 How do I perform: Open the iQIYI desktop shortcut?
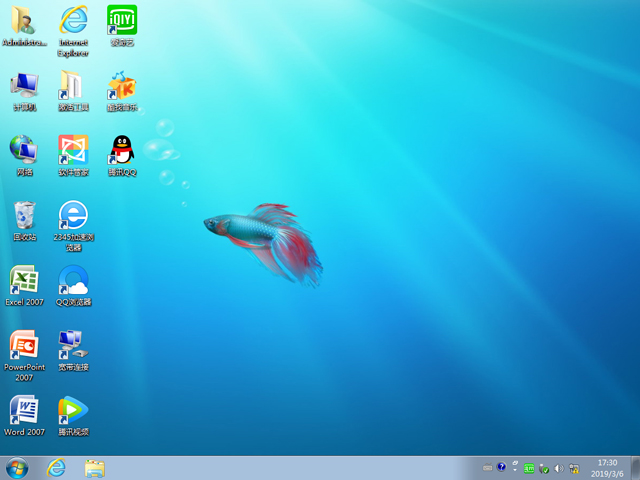click(x=121, y=21)
